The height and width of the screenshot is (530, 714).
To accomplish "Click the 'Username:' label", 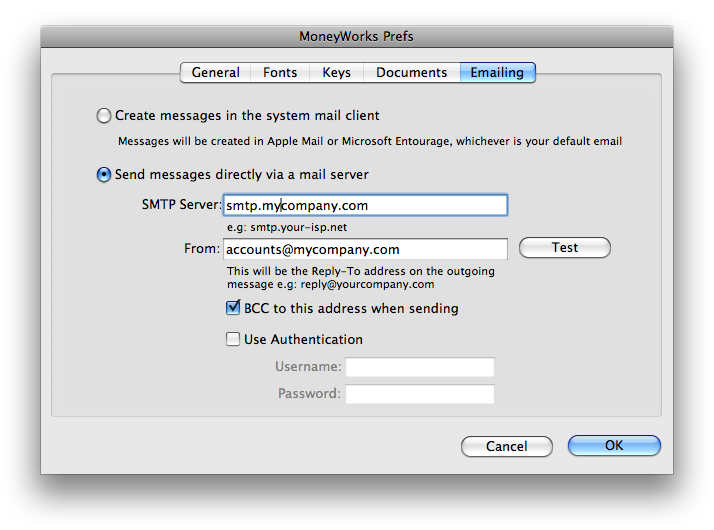I will pos(308,367).
